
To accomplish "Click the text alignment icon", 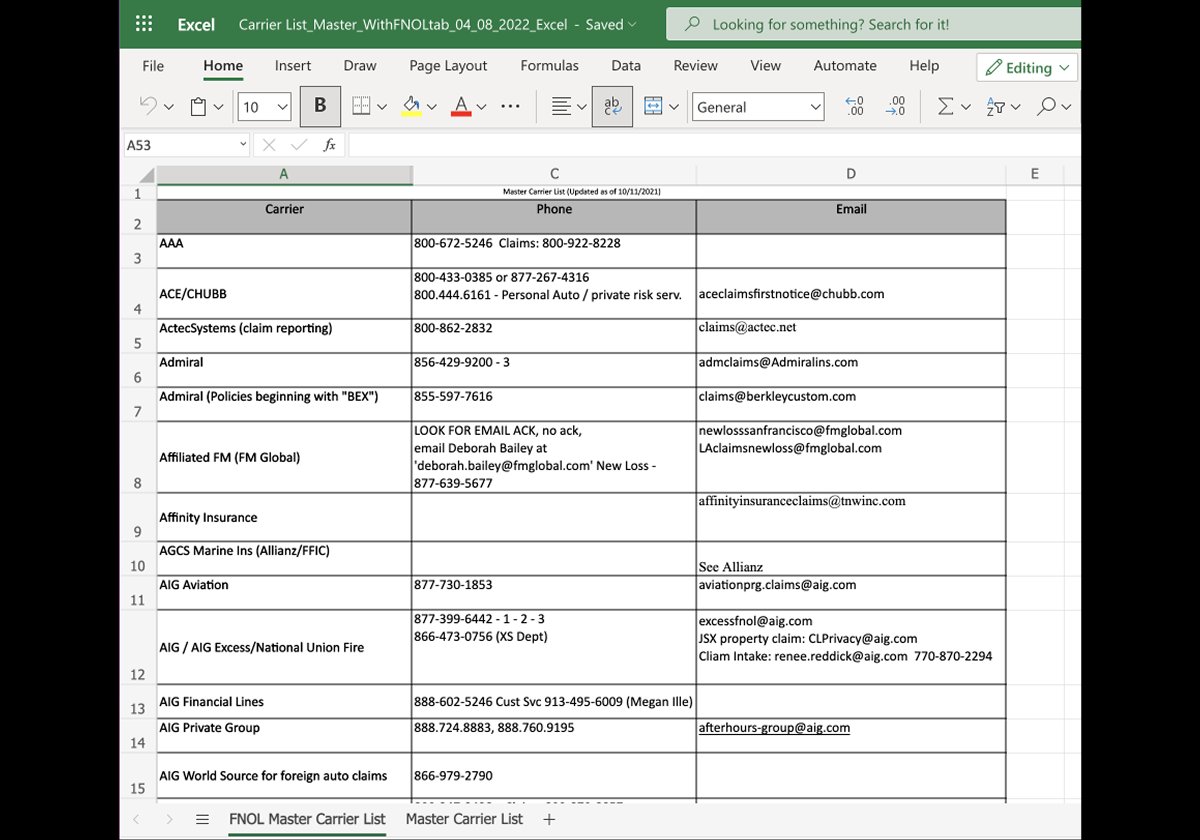I will 562,106.
